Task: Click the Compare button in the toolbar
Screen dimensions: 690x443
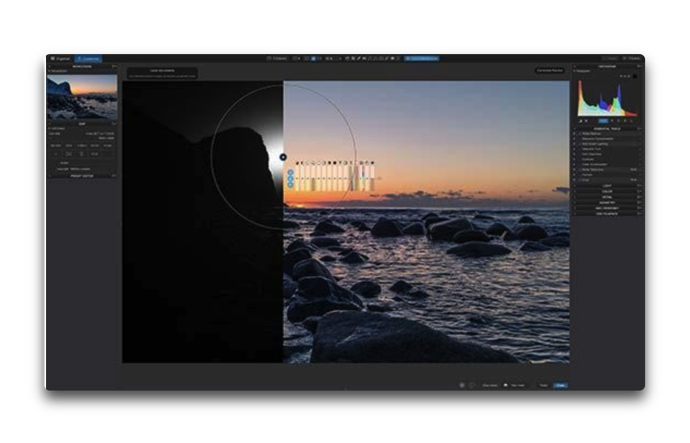Action: 277,59
